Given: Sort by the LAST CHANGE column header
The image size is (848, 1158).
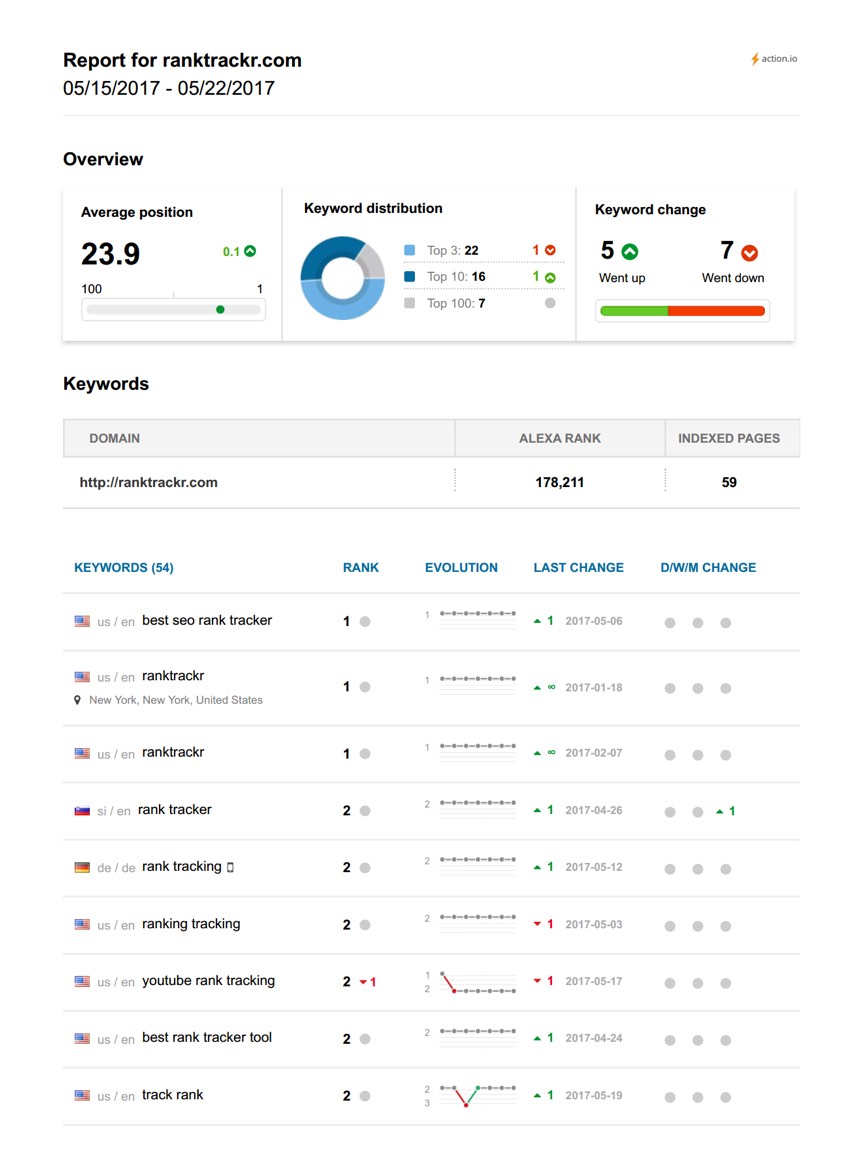Looking at the screenshot, I should point(578,567).
